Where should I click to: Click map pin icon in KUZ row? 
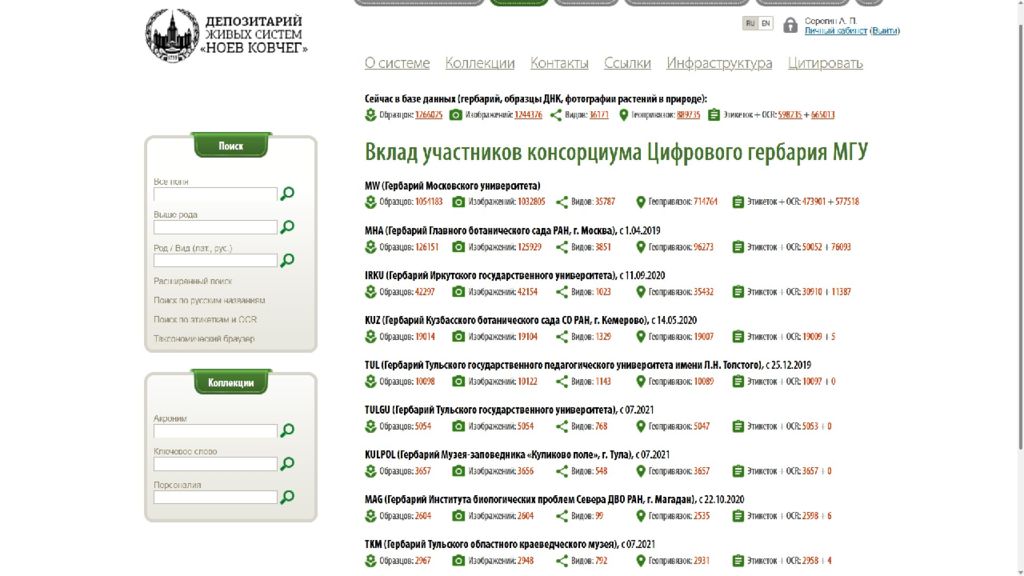coord(641,336)
